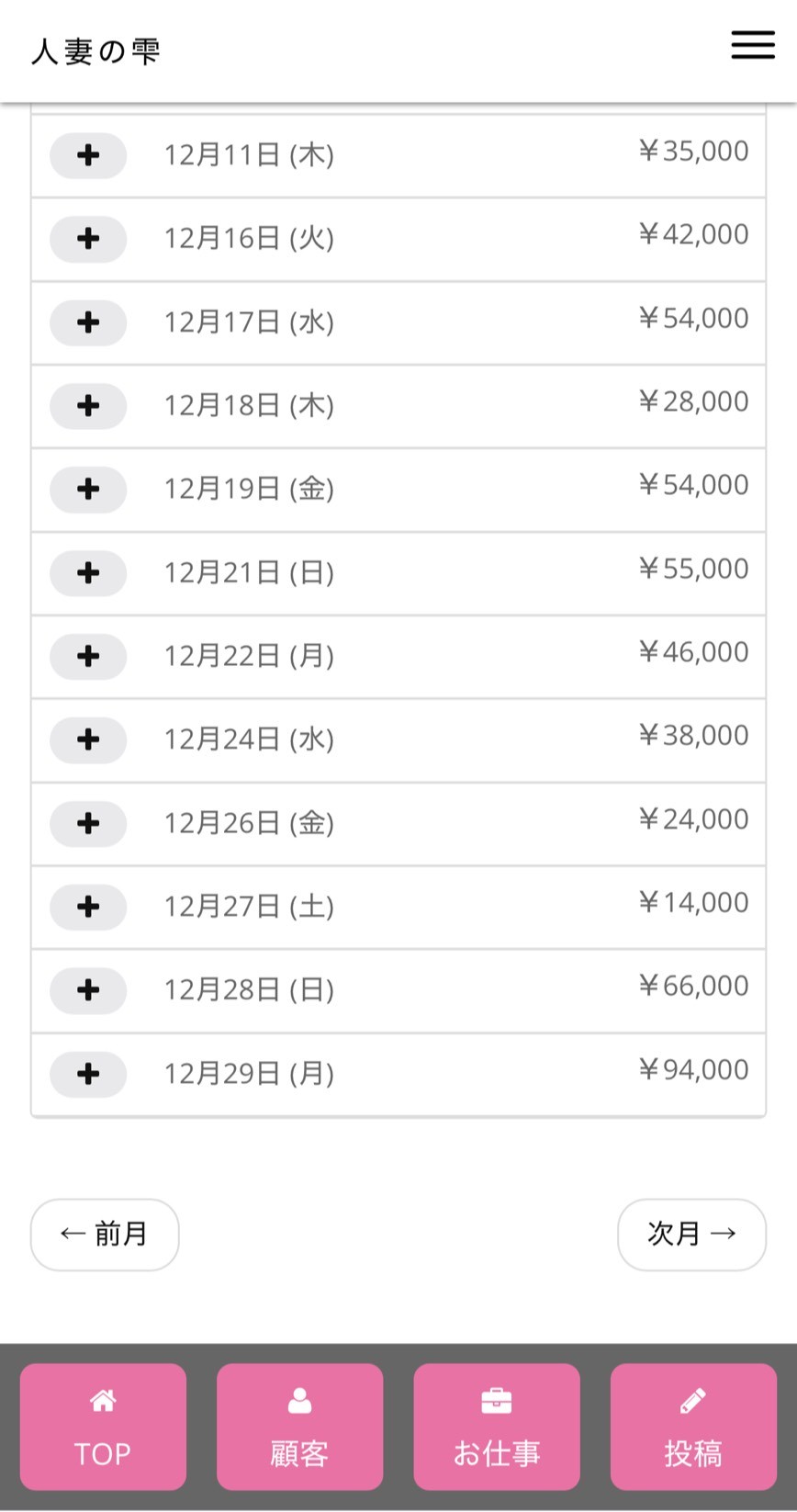Expand details for 12月17日 (水)
This screenshot has height=1512, width=797.
click(88, 322)
